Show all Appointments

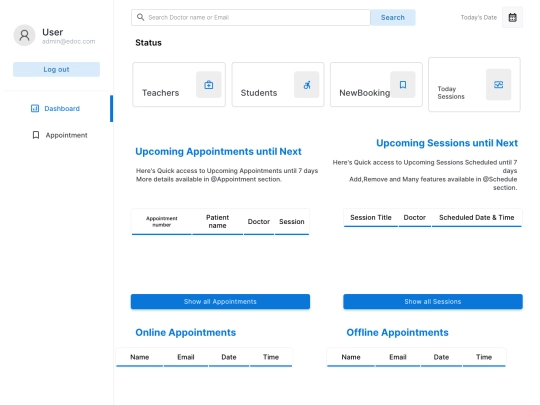pos(220,301)
